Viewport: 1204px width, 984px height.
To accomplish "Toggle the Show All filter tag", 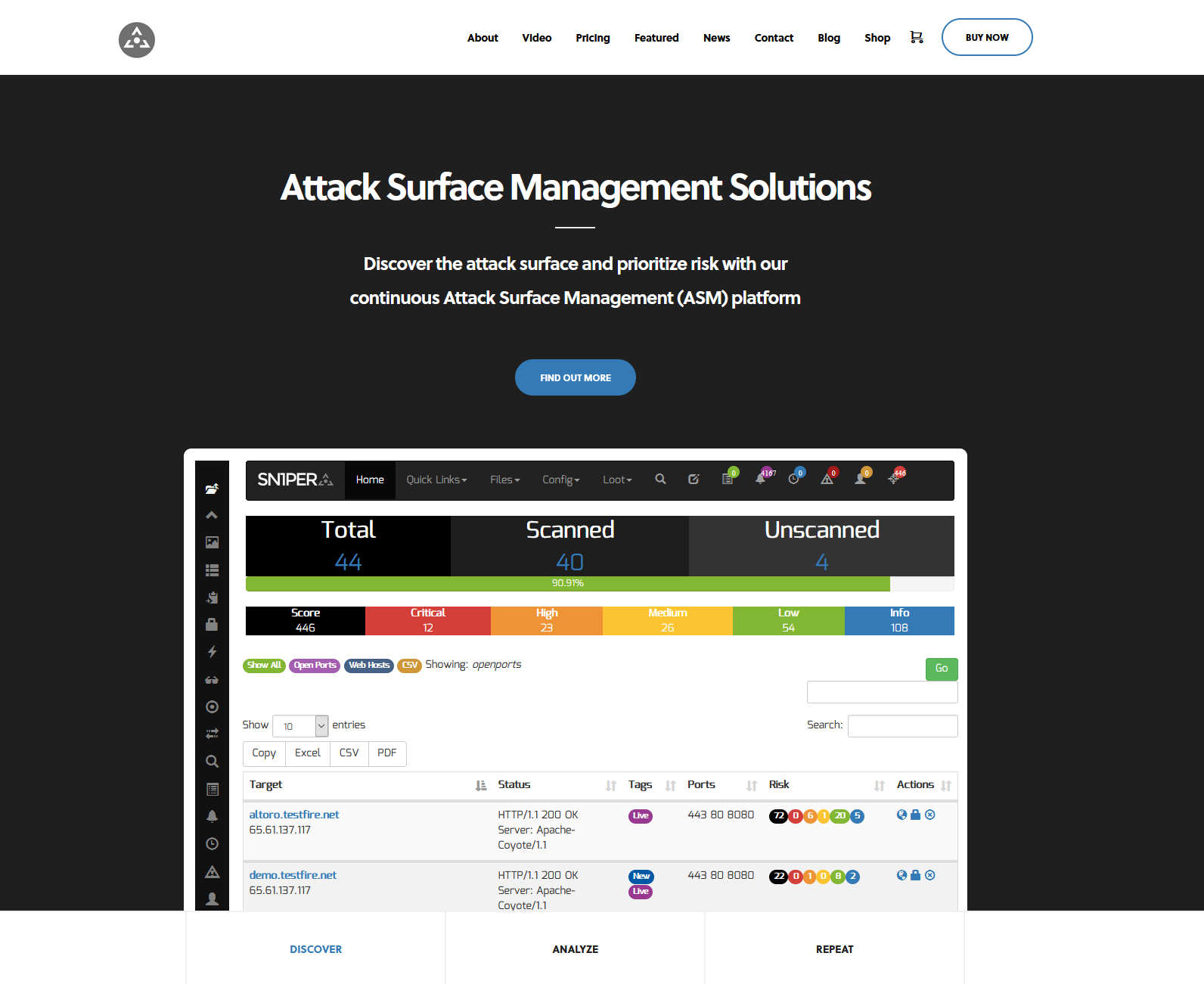I will point(264,666).
